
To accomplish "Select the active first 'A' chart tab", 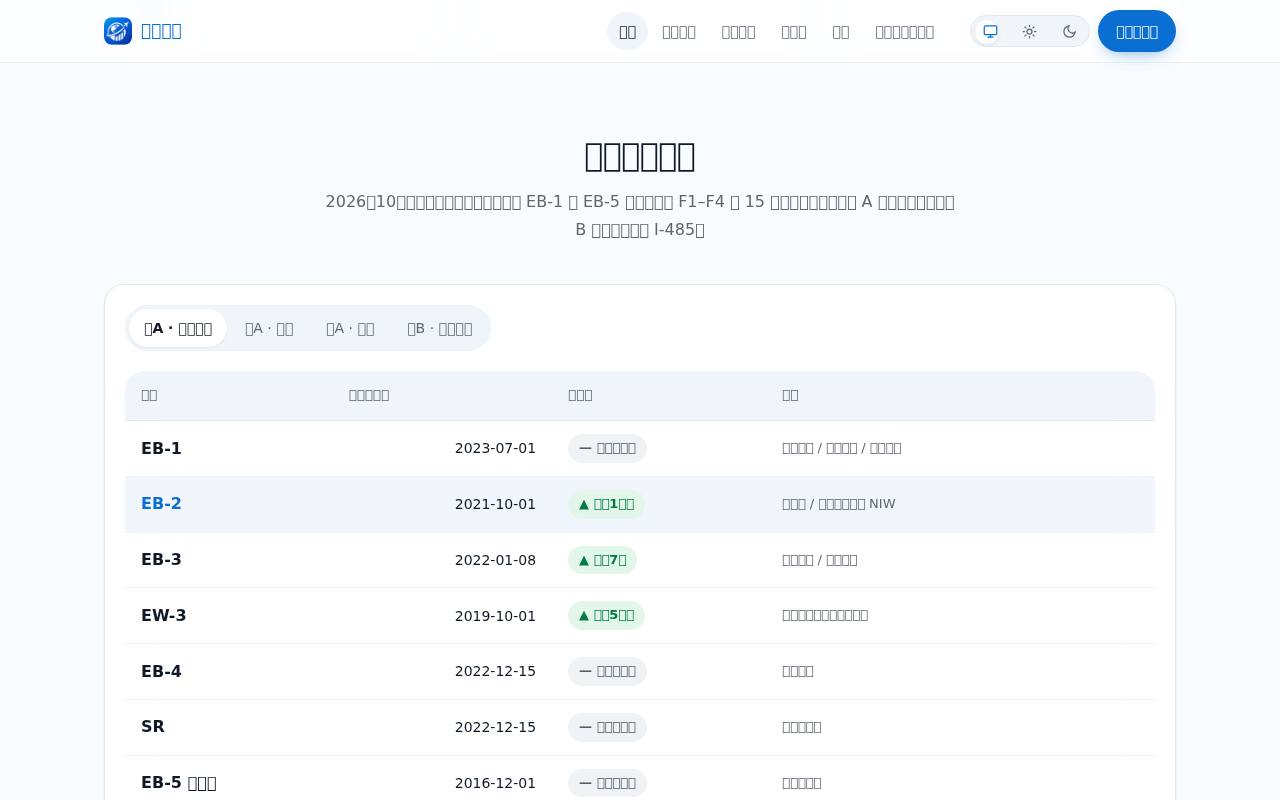I will (178, 328).
